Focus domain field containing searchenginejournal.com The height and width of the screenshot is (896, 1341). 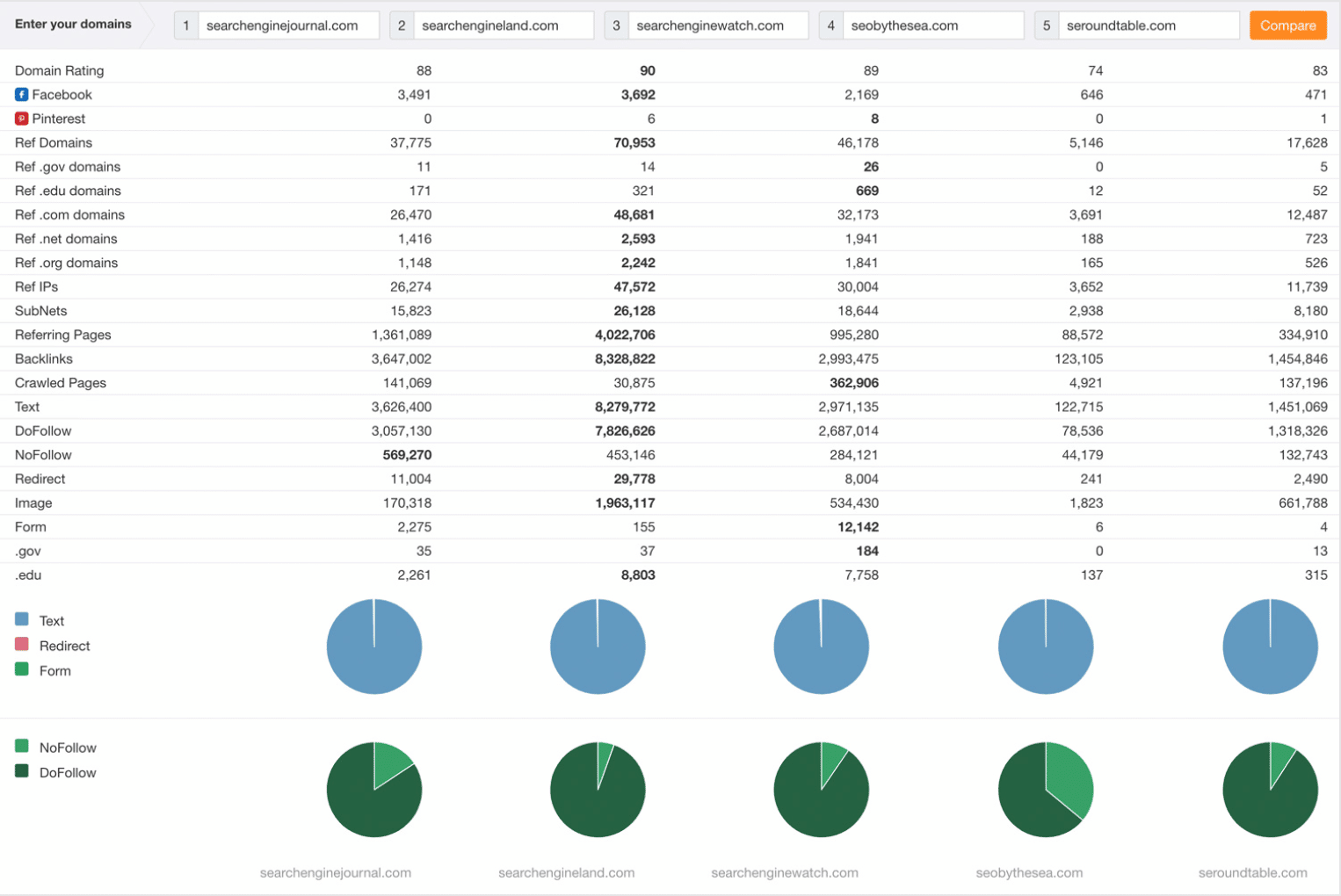(x=288, y=25)
